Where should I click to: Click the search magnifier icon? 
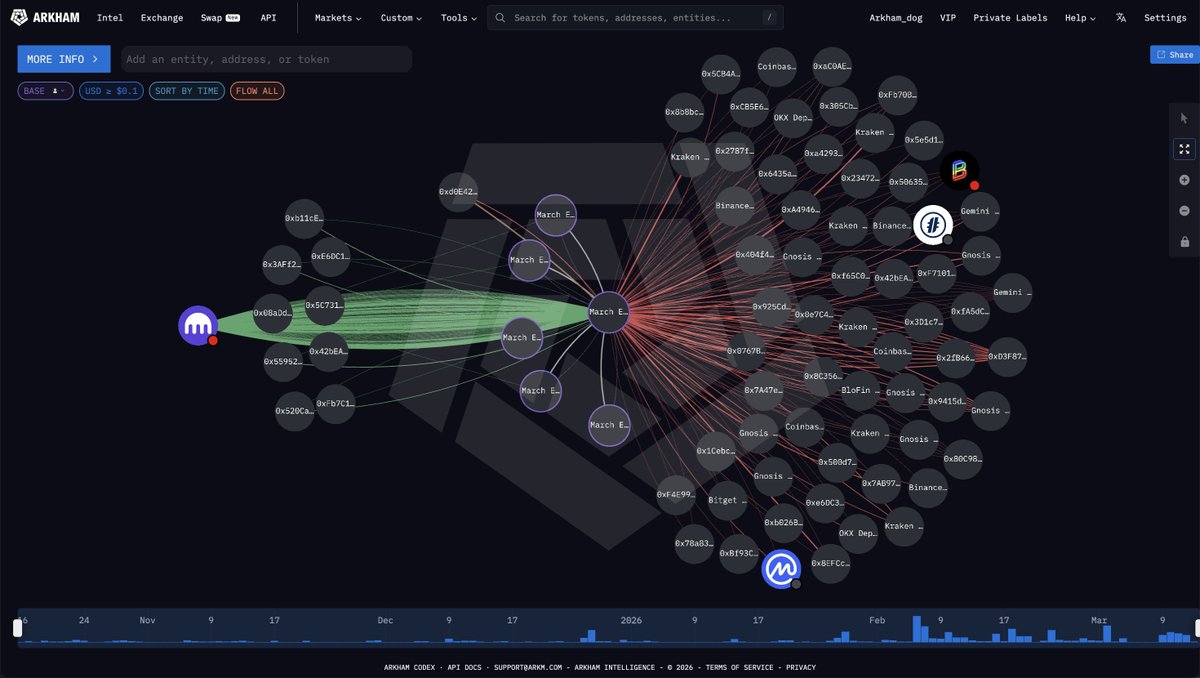[x=500, y=18]
